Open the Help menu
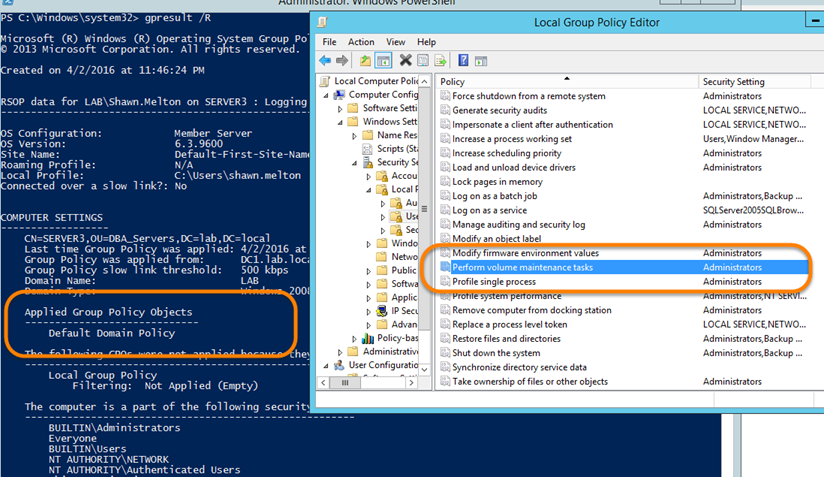 427,42
